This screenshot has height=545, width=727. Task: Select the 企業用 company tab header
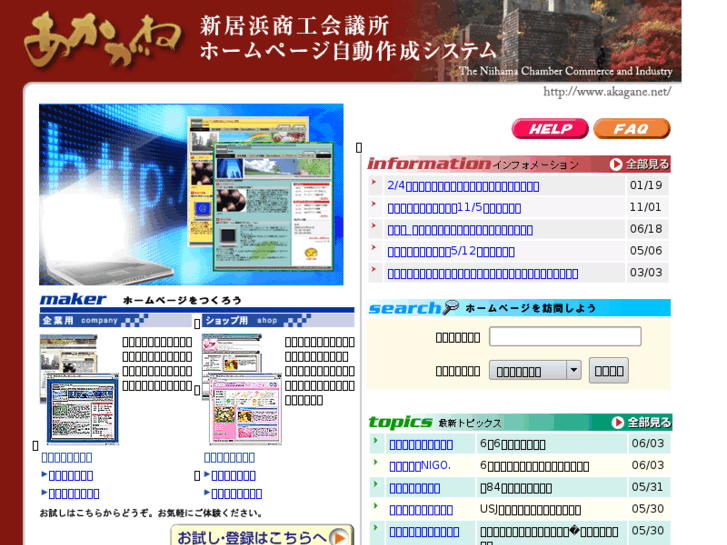[115, 321]
